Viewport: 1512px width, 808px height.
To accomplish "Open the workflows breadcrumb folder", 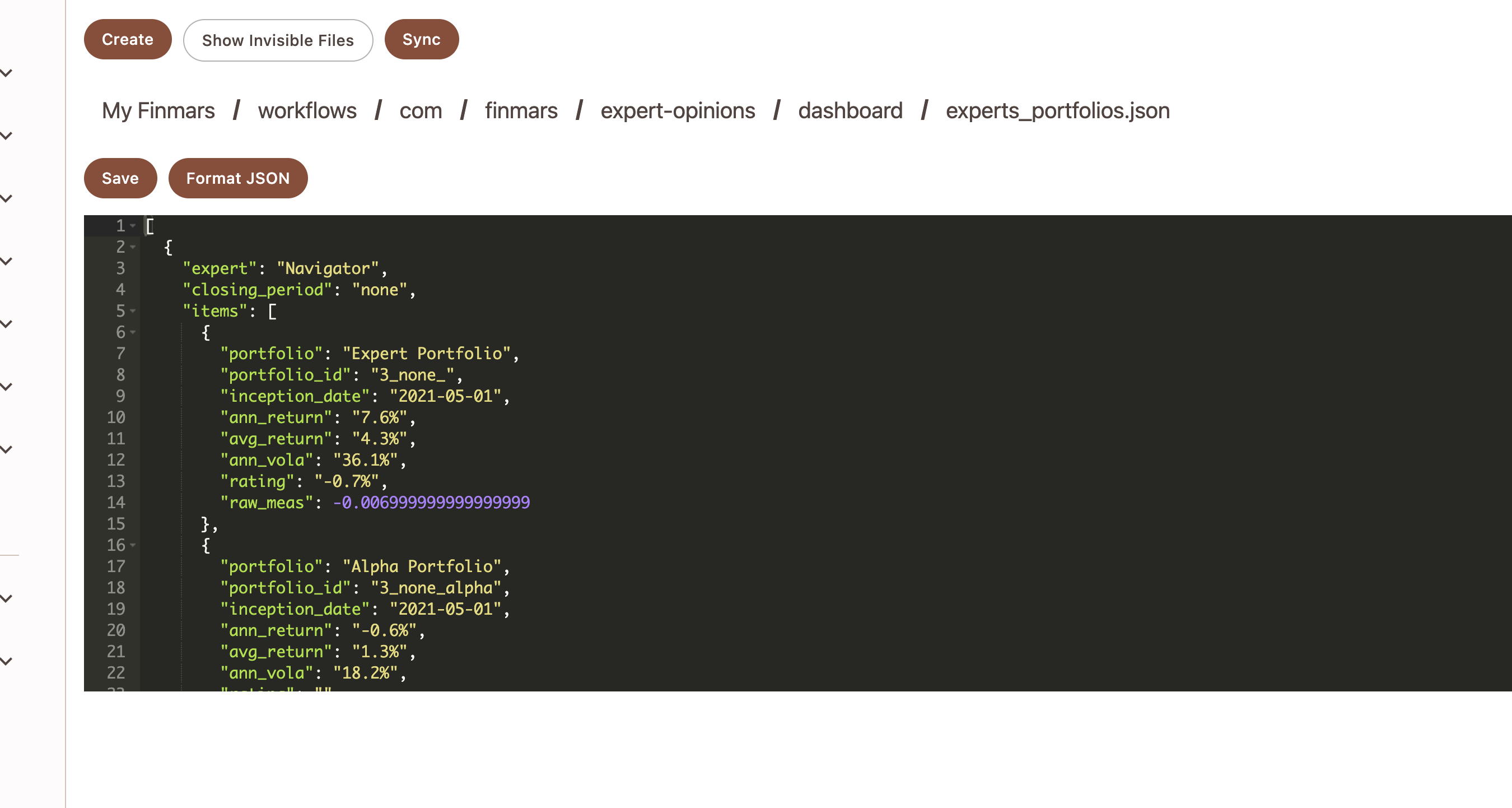I will 307,110.
